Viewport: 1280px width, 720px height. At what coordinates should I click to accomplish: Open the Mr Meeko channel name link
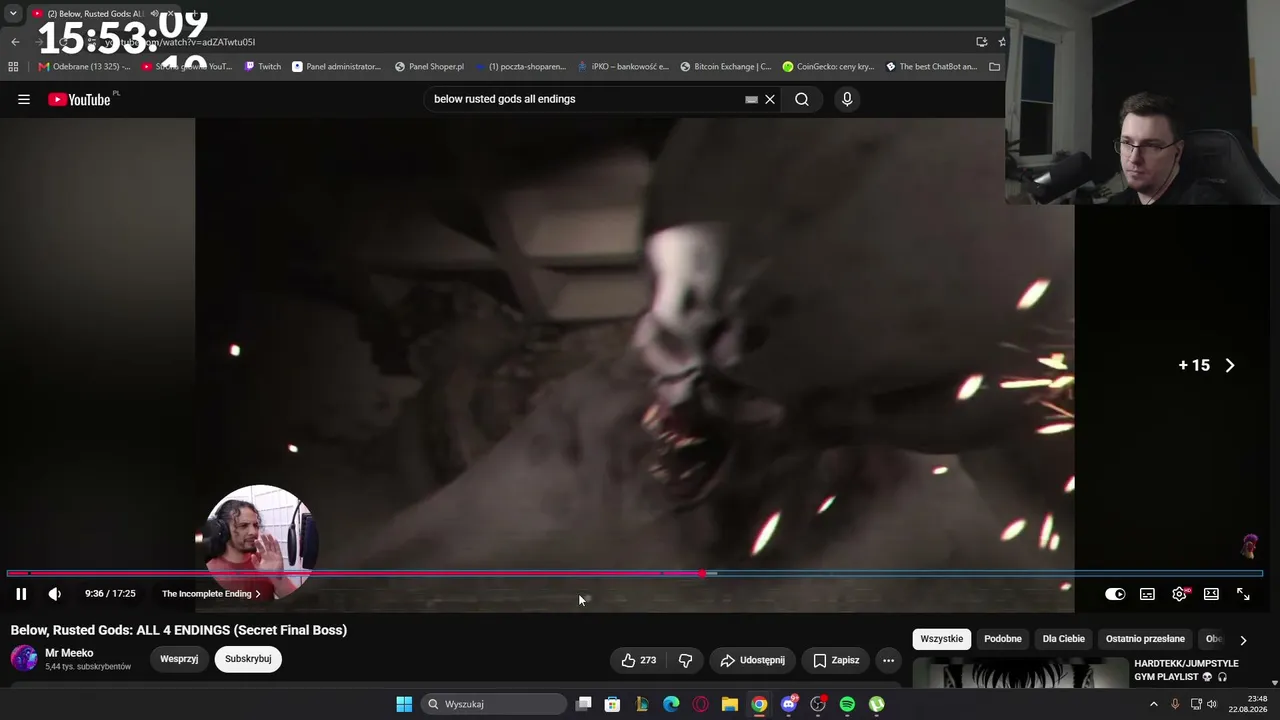[69, 653]
